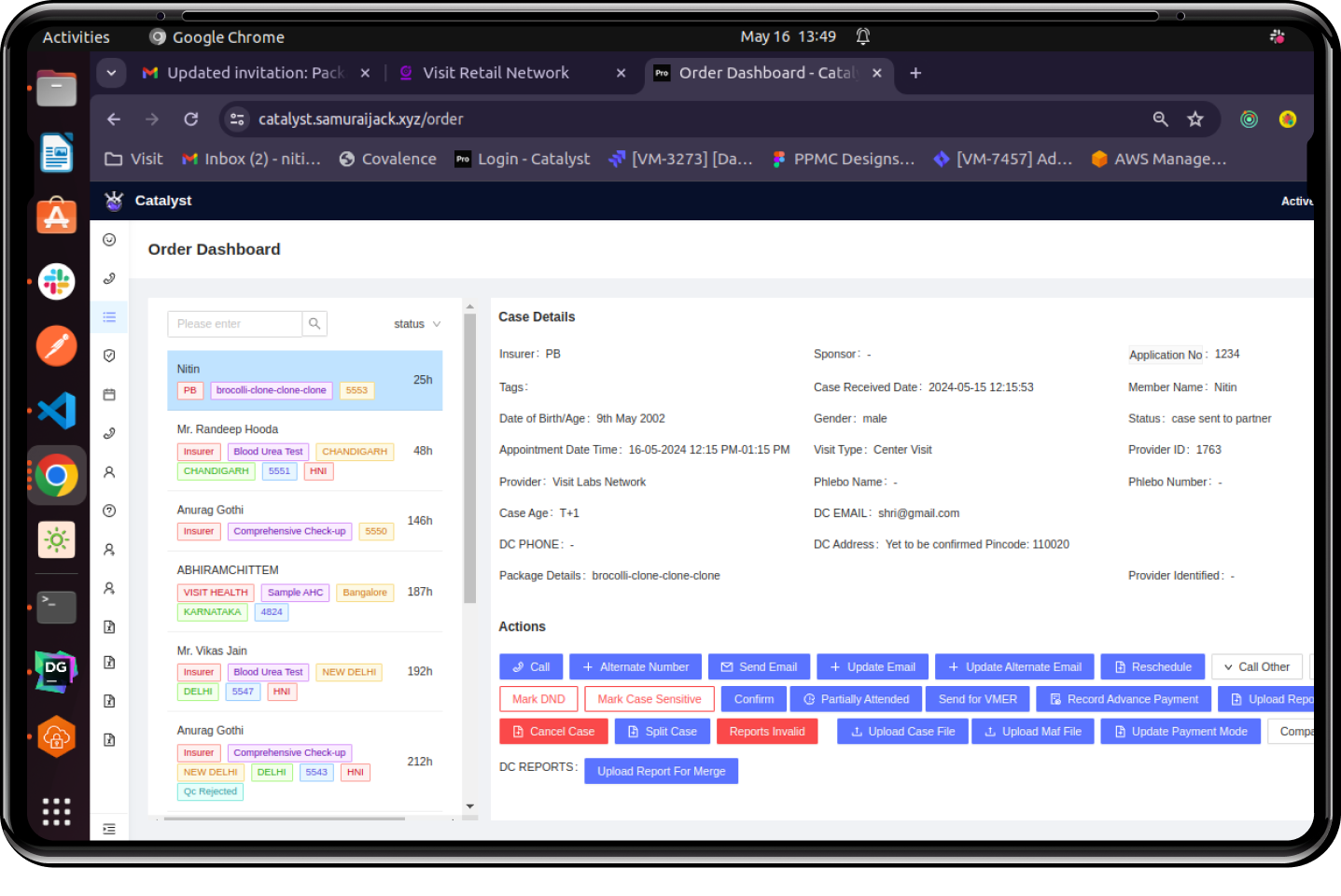1341x896 pixels.
Task: Click the order list vertical scrollbar
Action: (469, 457)
